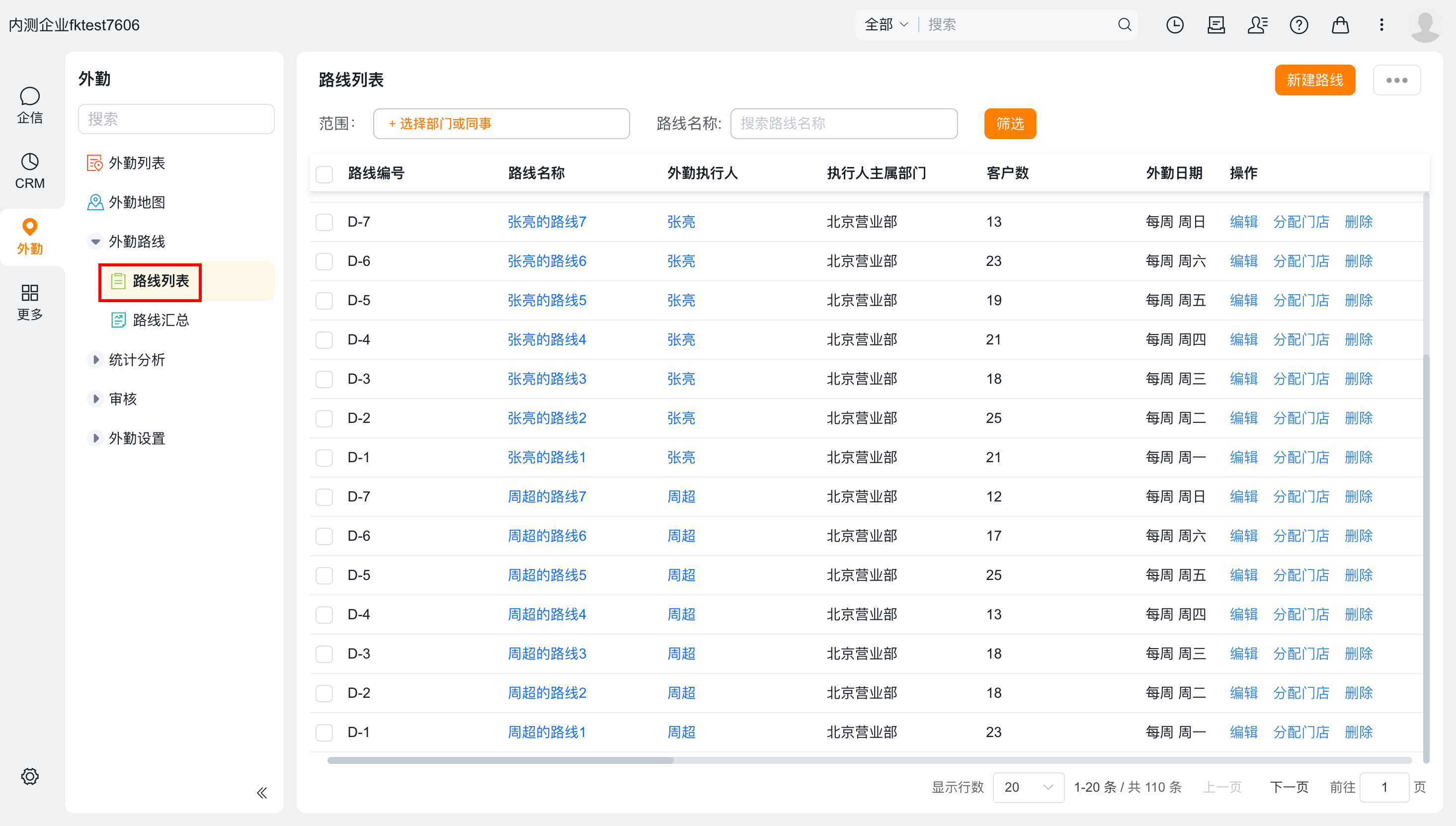Open the contacts list icon in header
The image size is (1456, 826).
pos(1258,24)
